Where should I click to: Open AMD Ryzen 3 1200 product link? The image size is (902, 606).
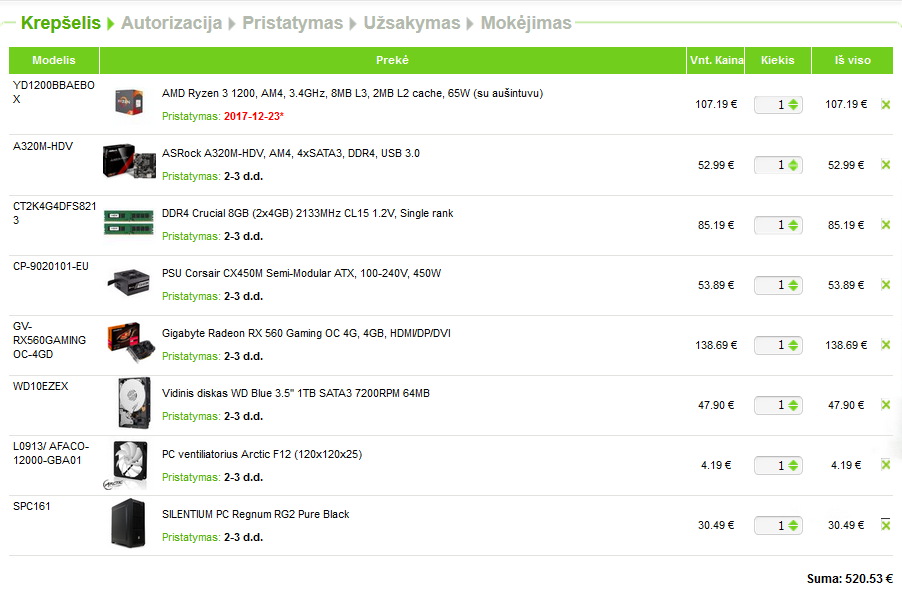(352, 93)
